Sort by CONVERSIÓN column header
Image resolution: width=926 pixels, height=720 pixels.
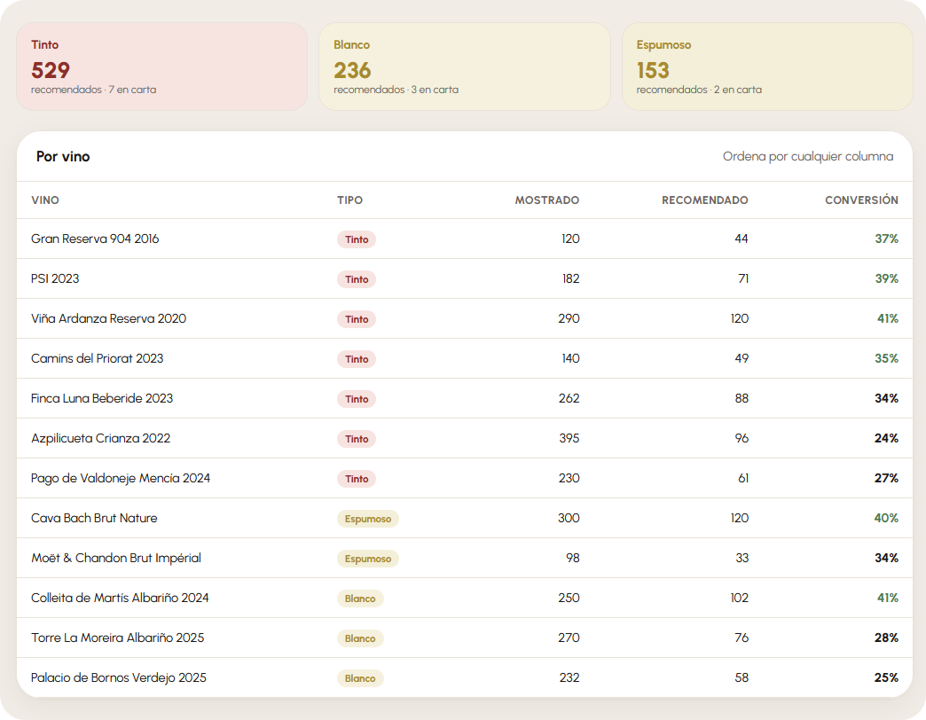[862, 200]
